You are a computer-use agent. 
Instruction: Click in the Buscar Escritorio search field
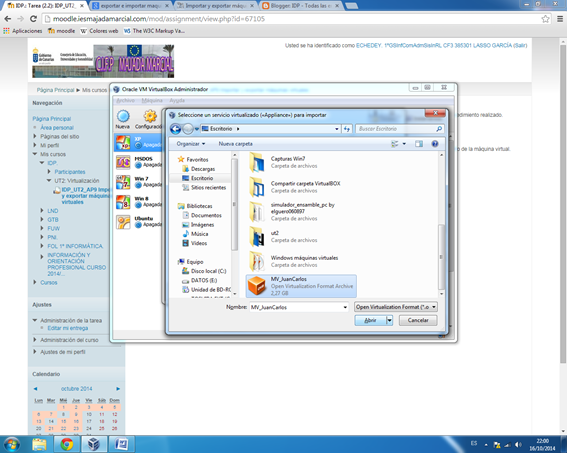(x=395, y=129)
